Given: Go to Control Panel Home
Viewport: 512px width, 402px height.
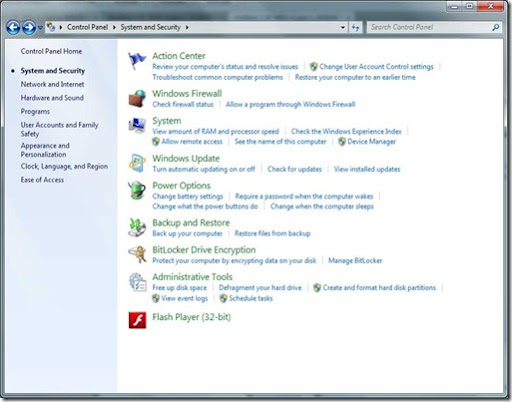Looking at the screenshot, I should coord(51,51).
